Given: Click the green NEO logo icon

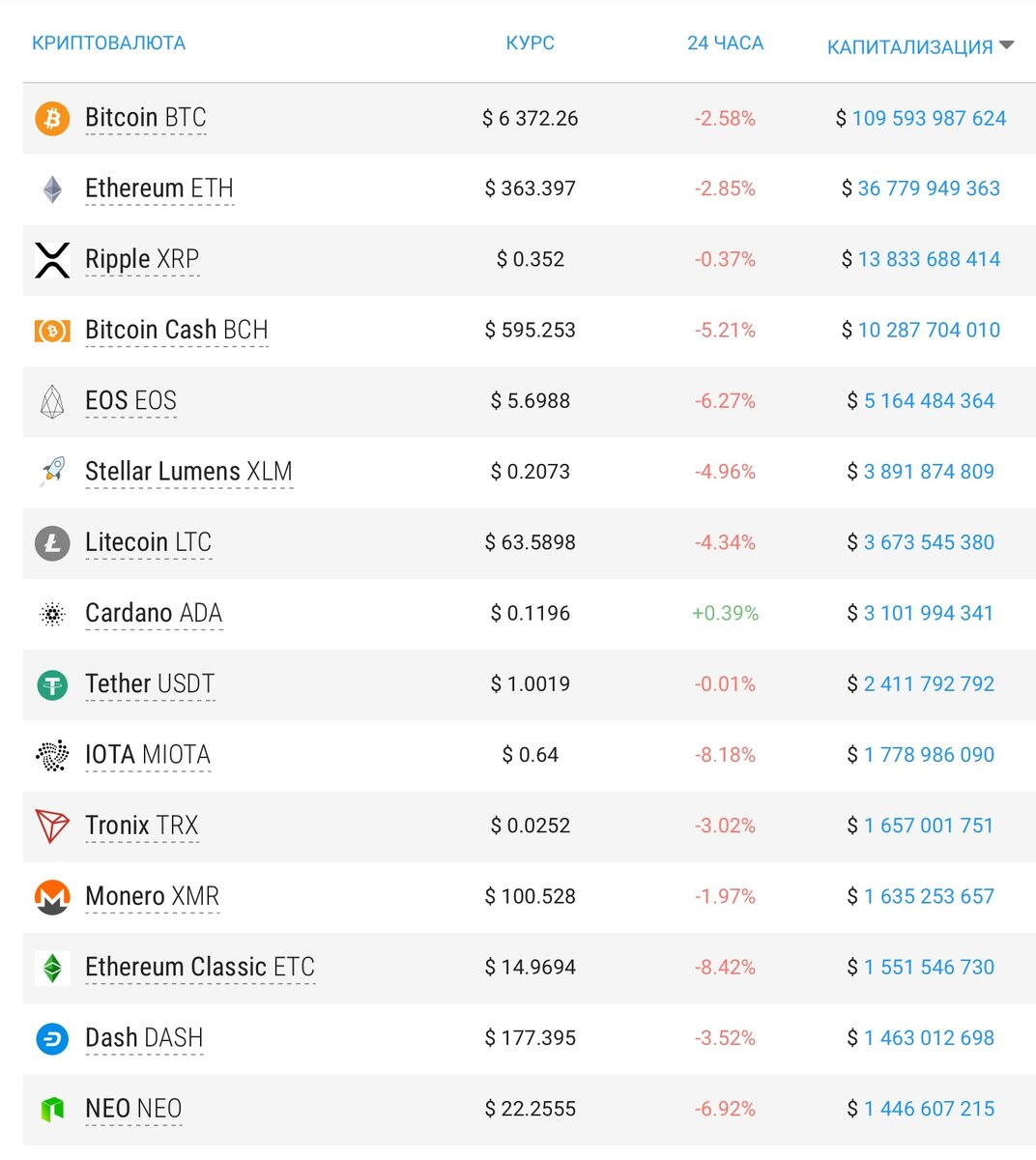Looking at the screenshot, I should click(52, 1109).
